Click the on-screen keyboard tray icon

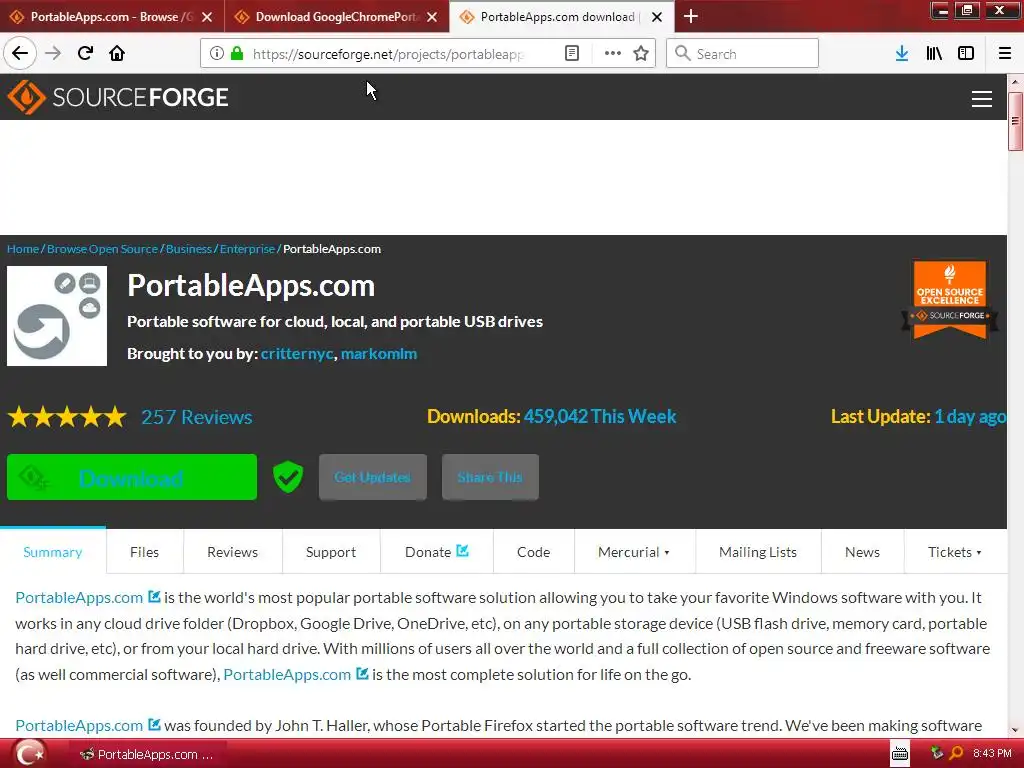pyautogui.click(x=900, y=754)
